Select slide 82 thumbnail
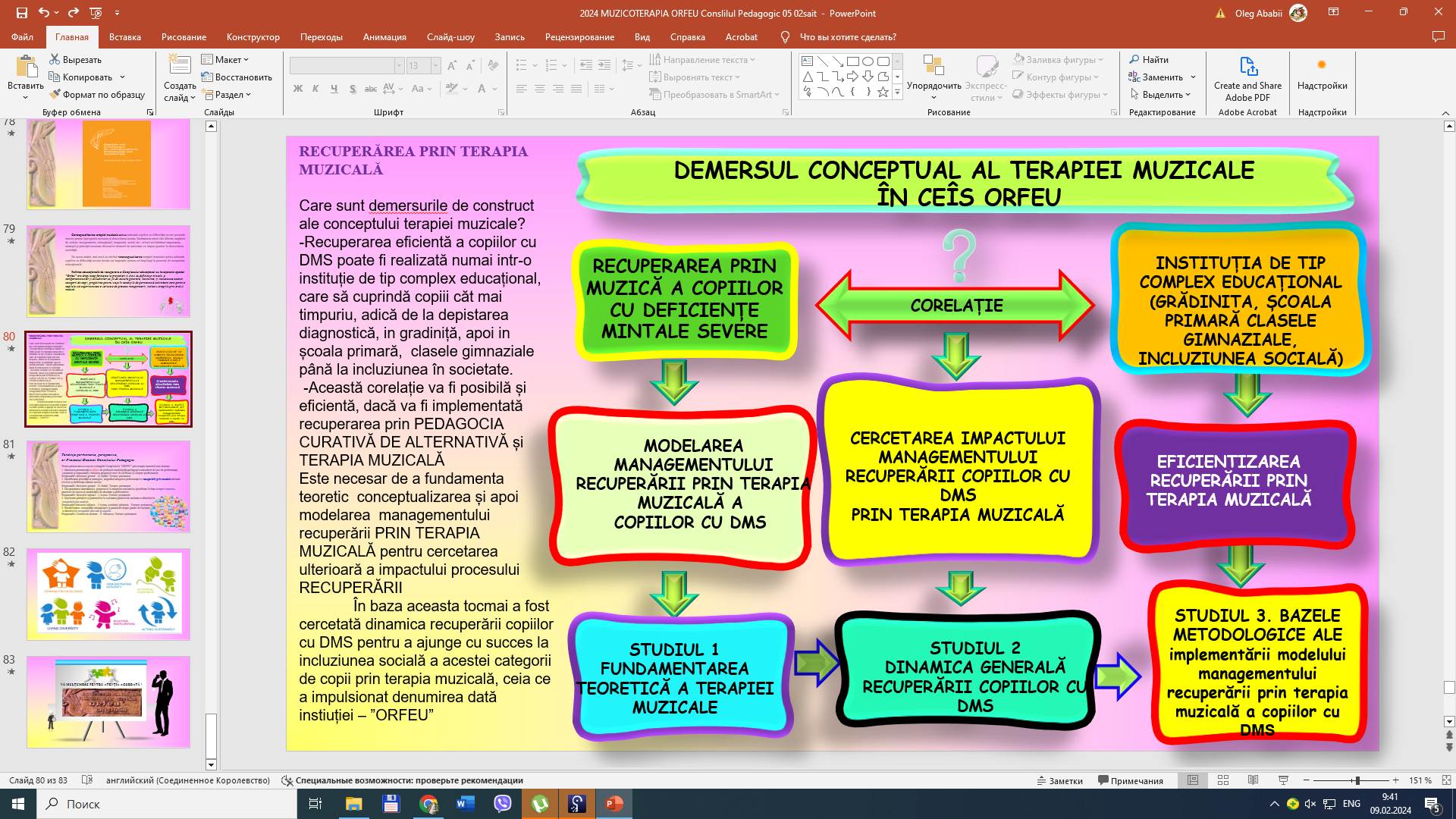This screenshot has width=1456, height=819. [108, 595]
